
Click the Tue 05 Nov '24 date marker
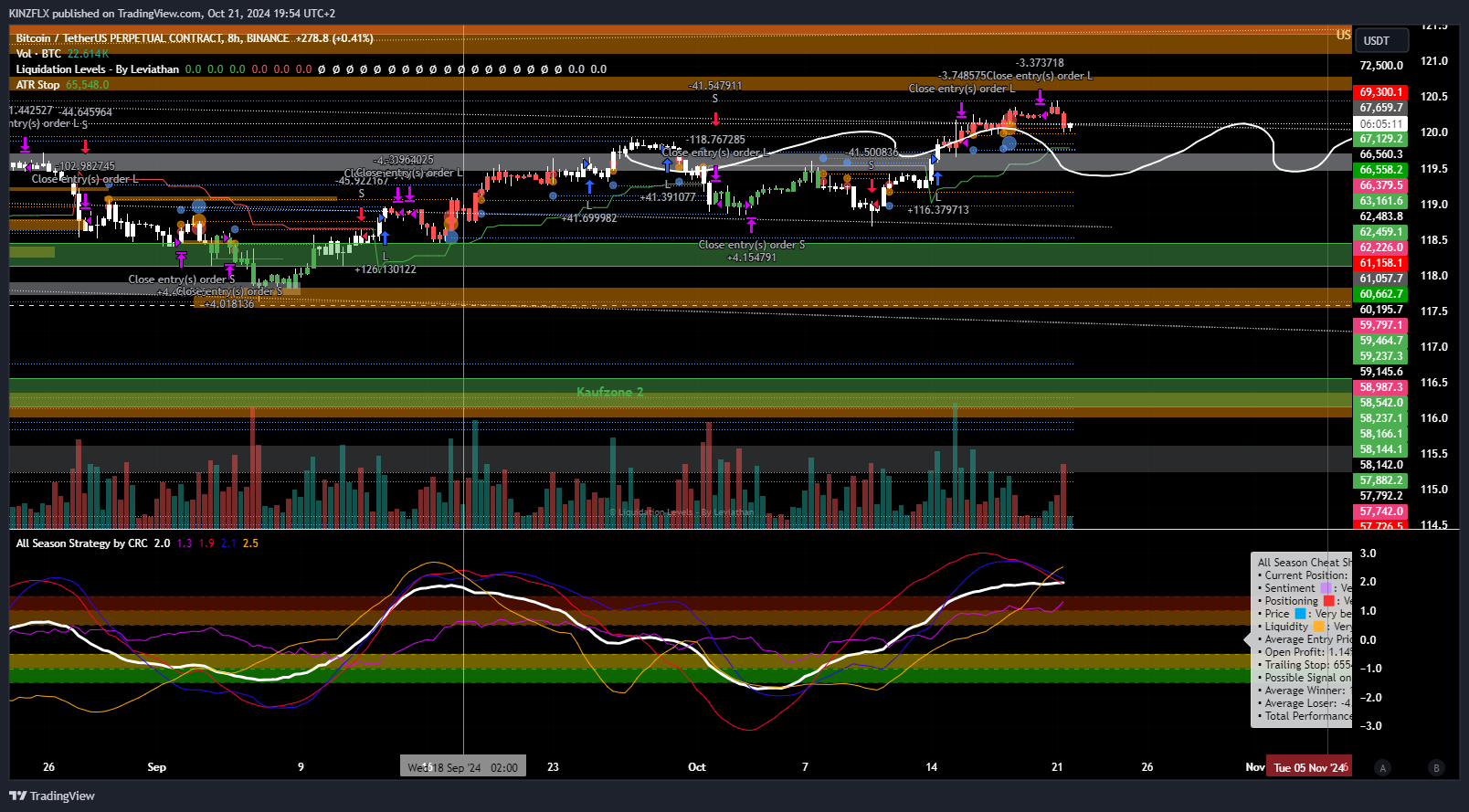click(x=1308, y=767)
